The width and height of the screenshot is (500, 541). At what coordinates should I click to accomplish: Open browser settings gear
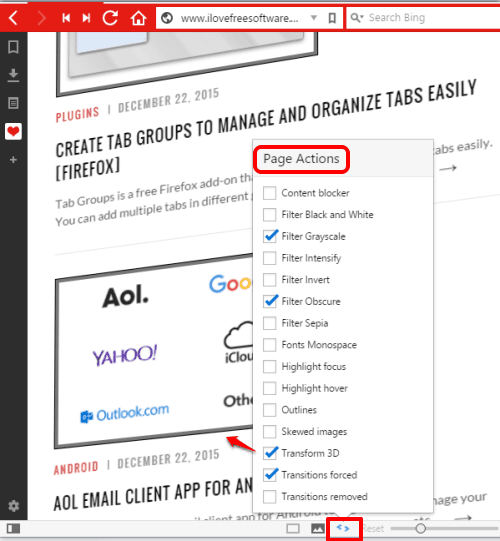pos(13,506)
